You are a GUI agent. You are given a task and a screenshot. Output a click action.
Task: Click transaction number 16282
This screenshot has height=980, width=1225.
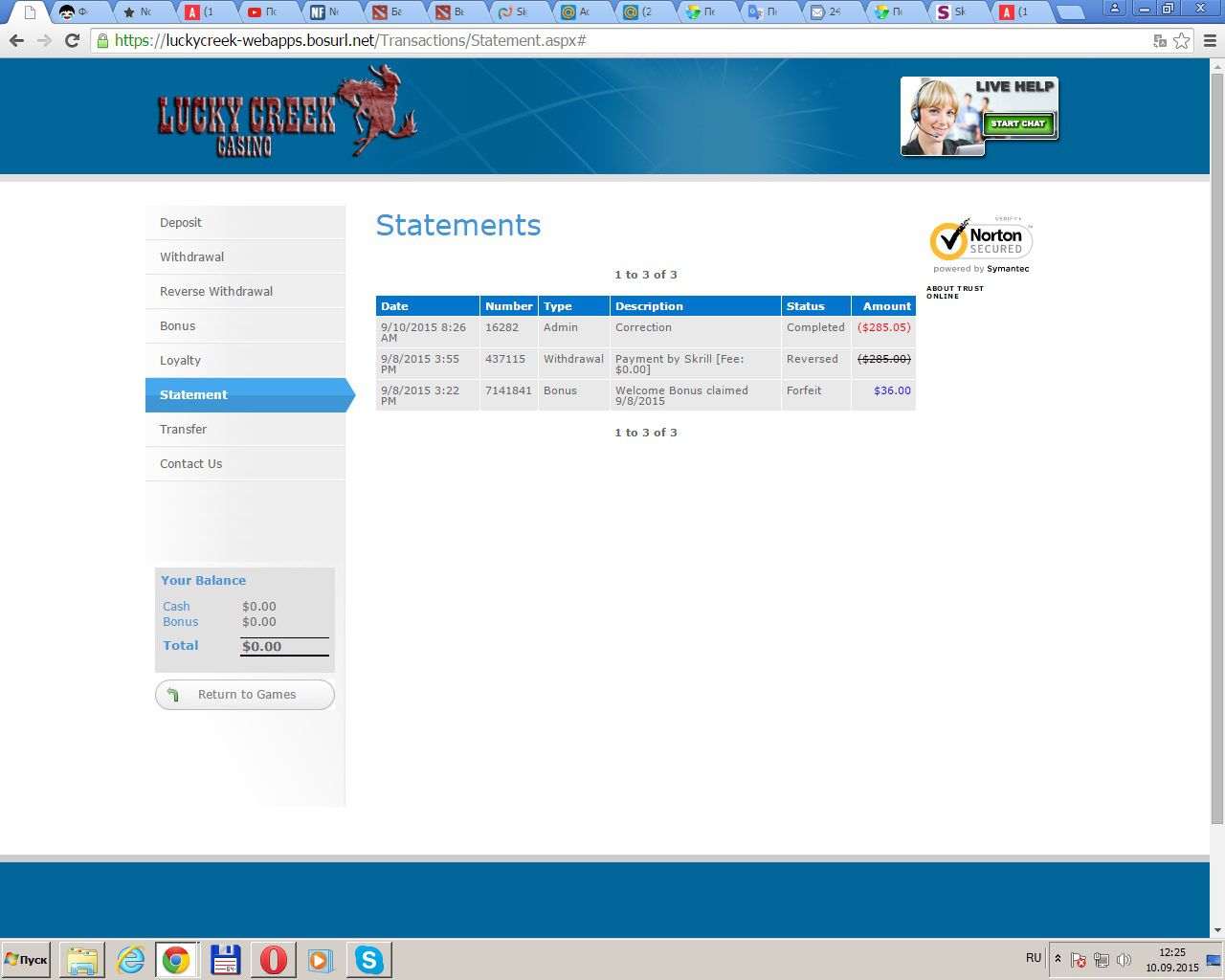(501, 327)
